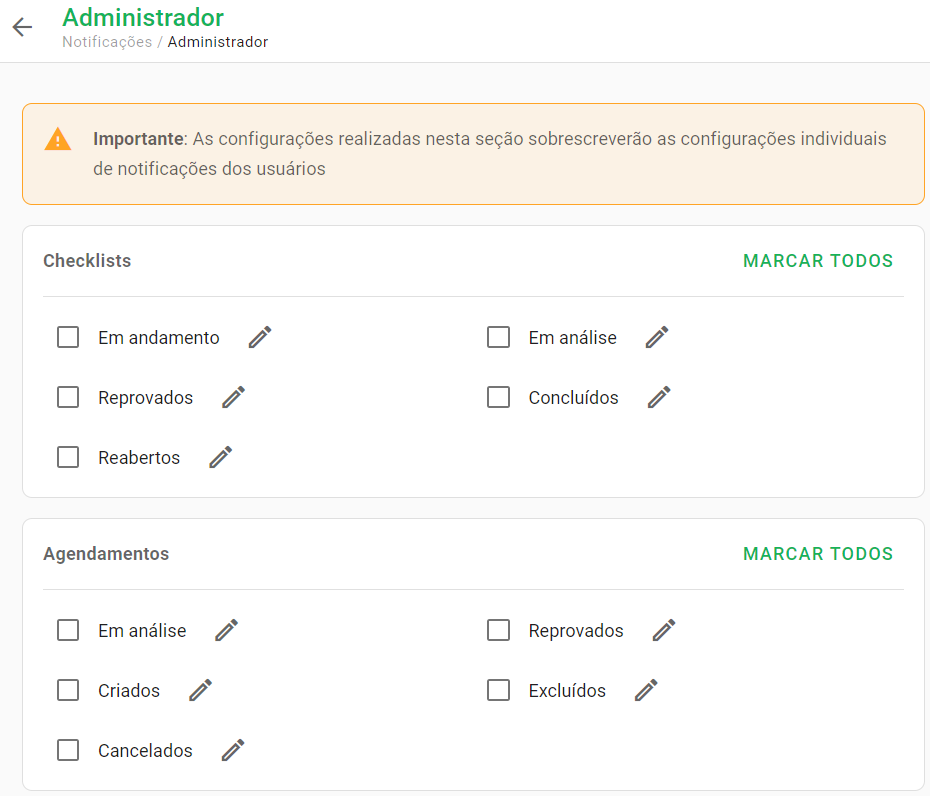Select the pencil icon beside Reabertos
The width and height of the screenshot is (930, 796).
pyautogui.click(x=220, y=457)
